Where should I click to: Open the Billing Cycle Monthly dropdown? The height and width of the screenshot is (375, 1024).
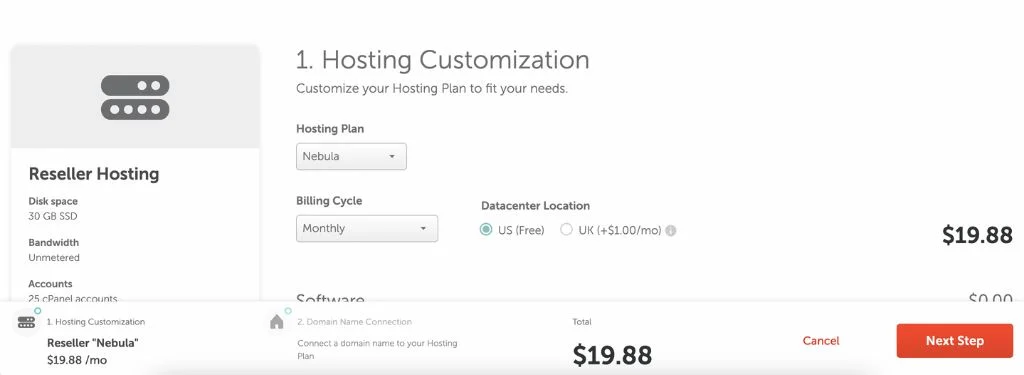pyautogui.click(x=367, y=229)
